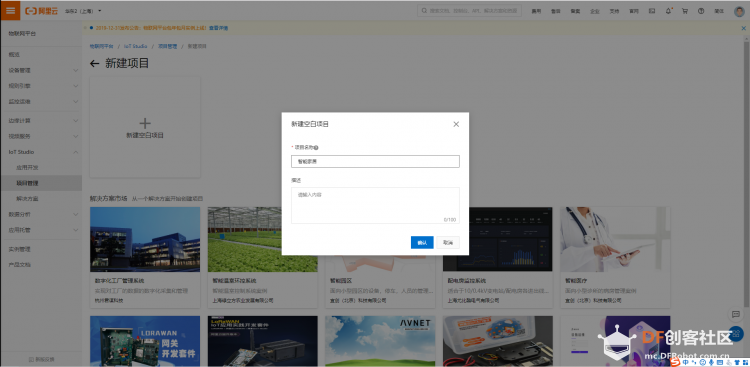
Task: Open the LORAWAN 网关开发套件 card
Action: (x=145, y=341)
